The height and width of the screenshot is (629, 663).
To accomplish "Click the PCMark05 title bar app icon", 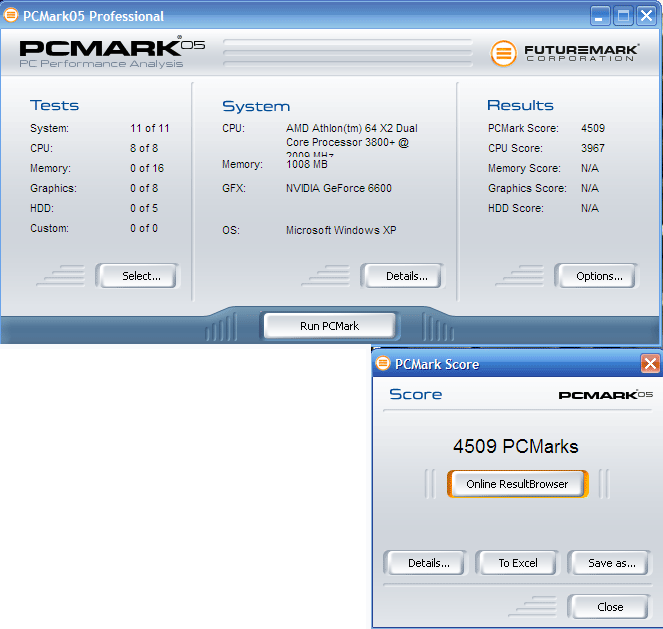I will (11, 15).
